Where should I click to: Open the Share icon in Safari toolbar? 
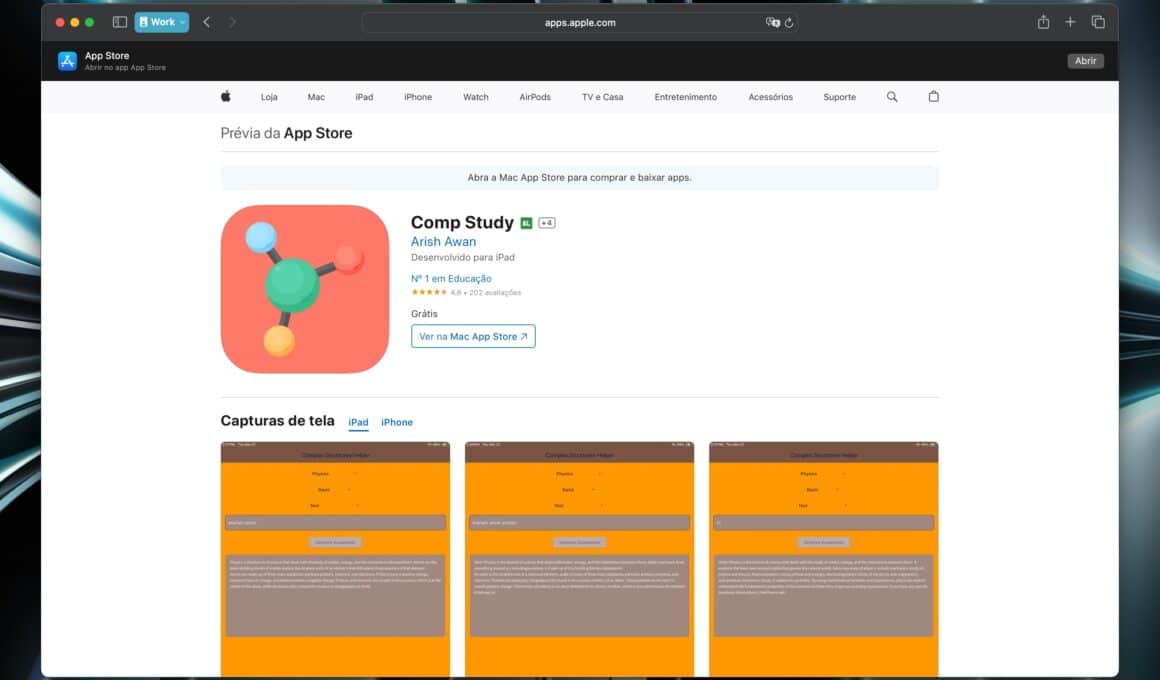[1043, 22]
